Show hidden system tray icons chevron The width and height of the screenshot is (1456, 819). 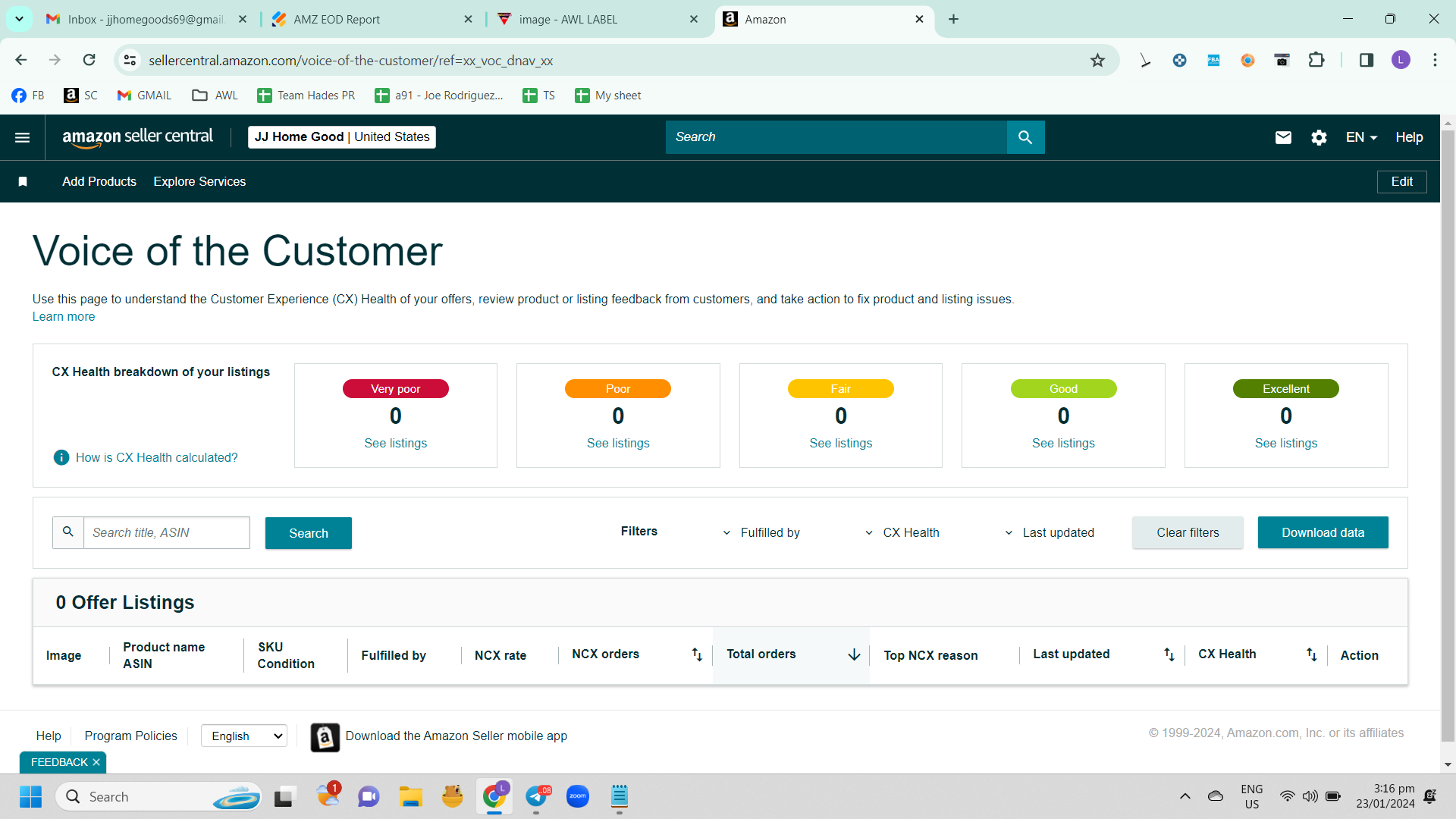1185,797
